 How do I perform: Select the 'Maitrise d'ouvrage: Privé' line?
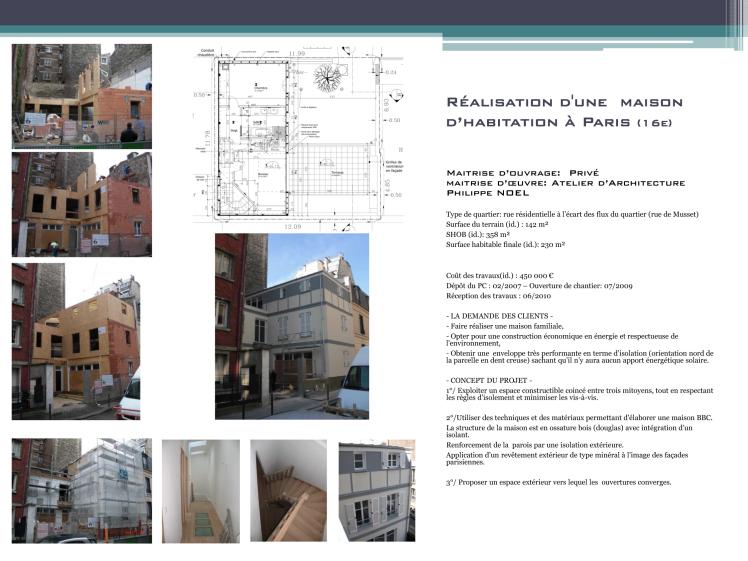tap(522, 173)
